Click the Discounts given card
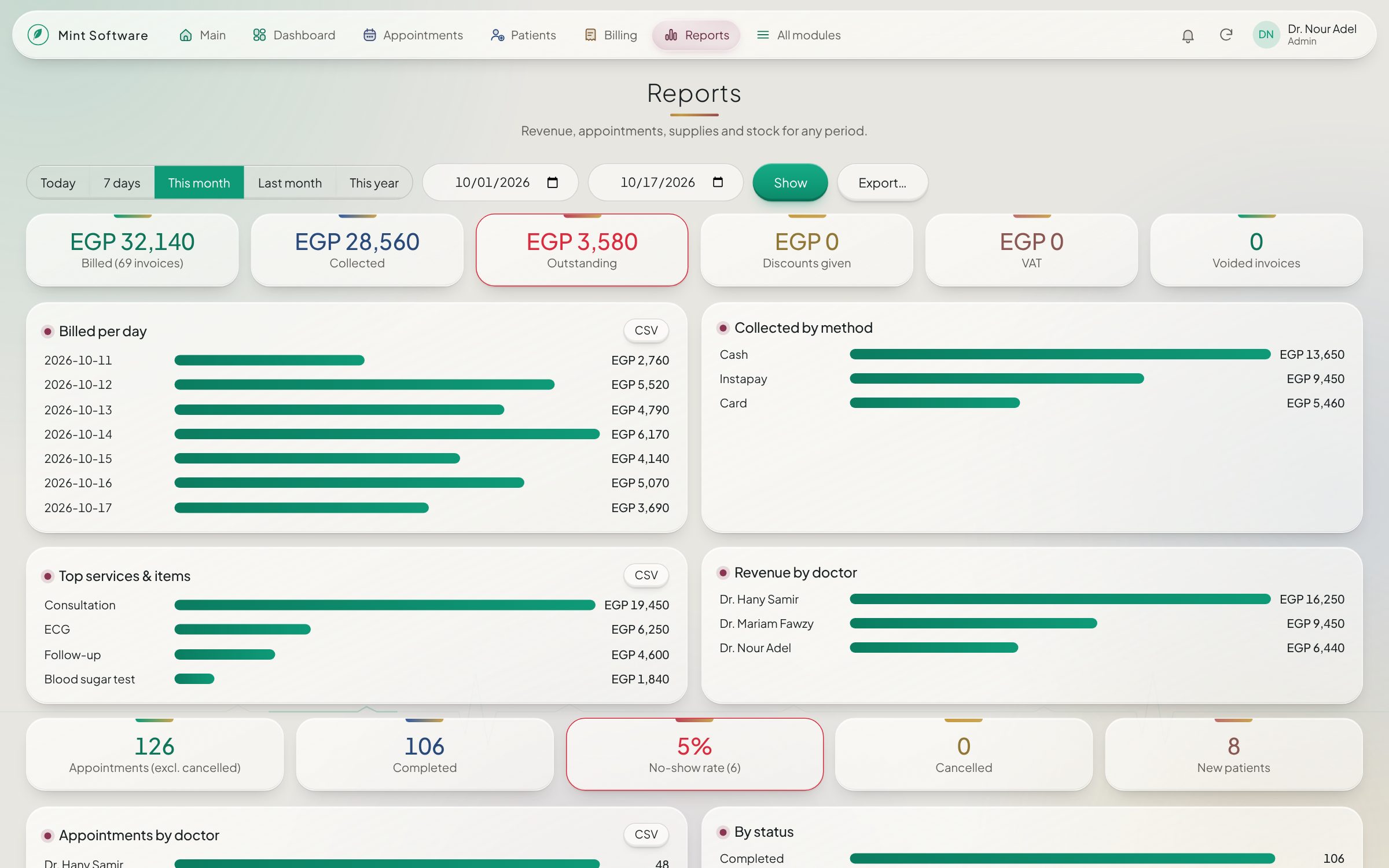This screenshot has width=1389, height=868. [x=807, y=250]
